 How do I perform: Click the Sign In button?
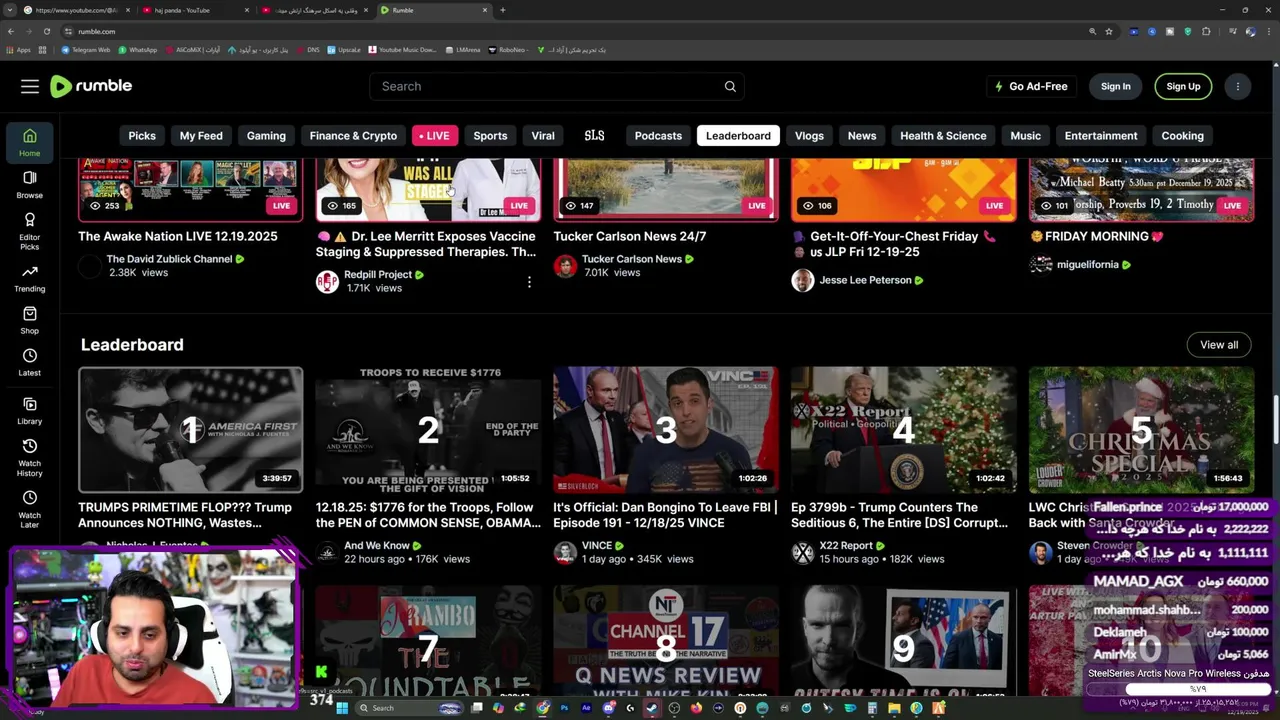pos(1115,86)
